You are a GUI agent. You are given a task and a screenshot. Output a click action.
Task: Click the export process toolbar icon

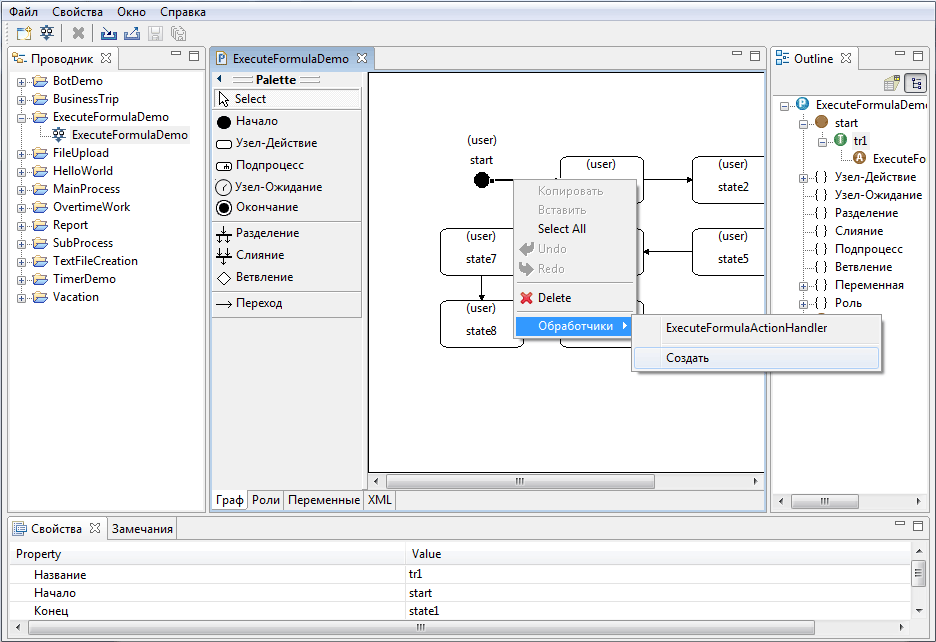click(x=131, y=33)
